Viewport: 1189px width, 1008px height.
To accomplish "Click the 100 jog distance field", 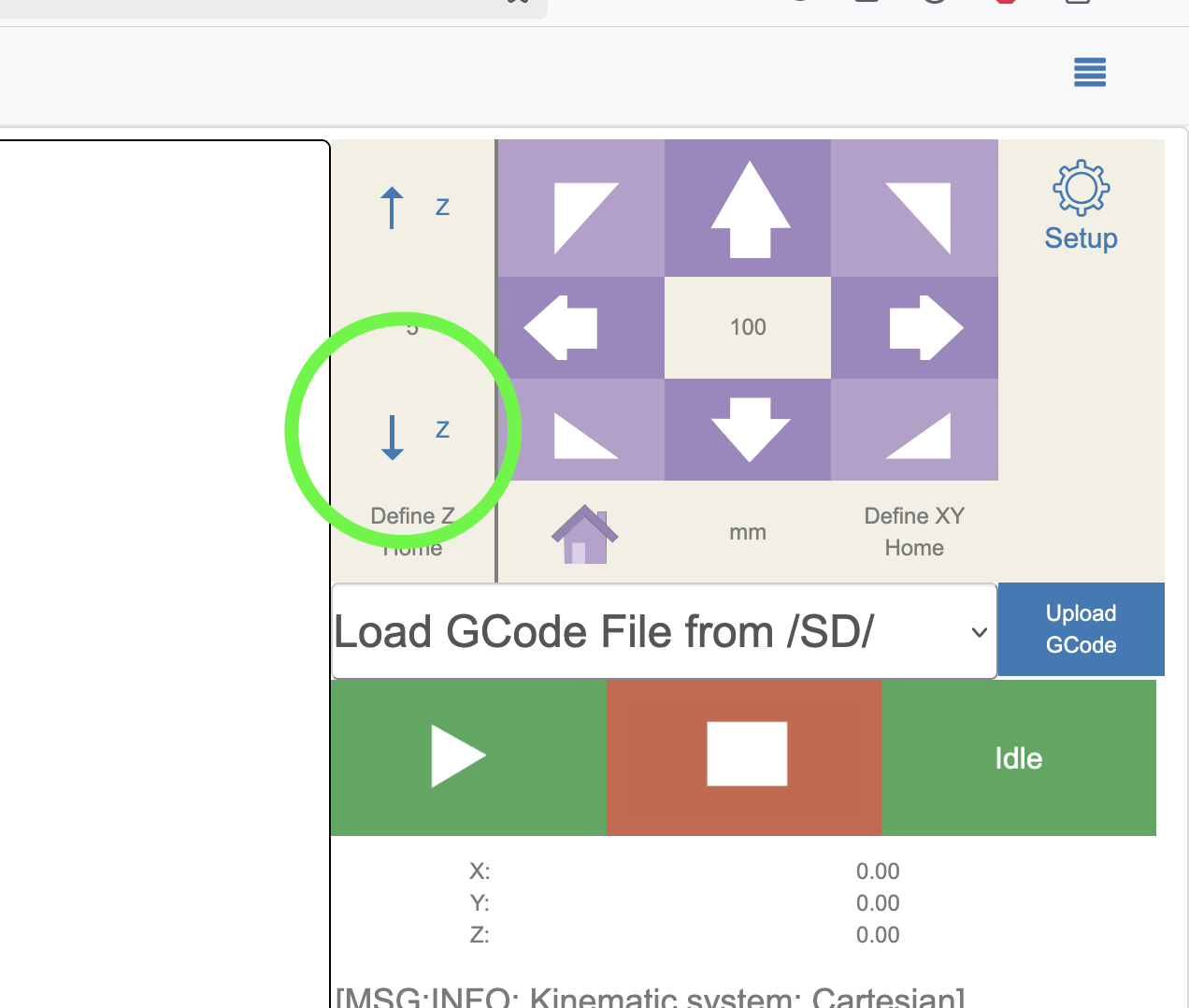I will [x=748, y=327].
